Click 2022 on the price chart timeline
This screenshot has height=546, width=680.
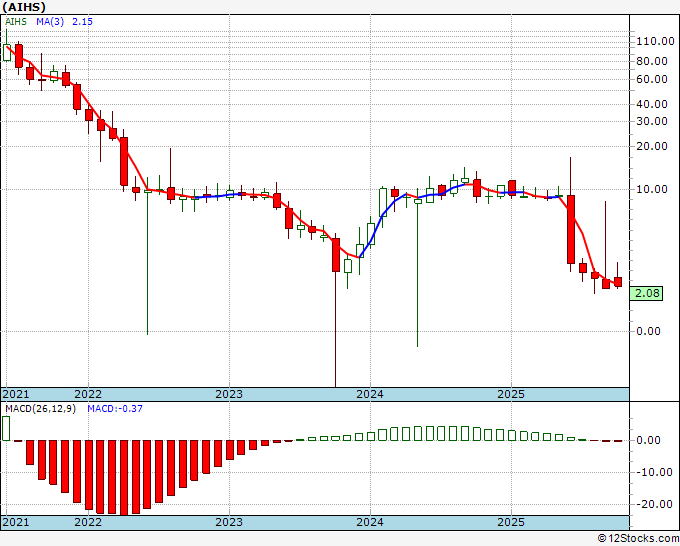(88, 394)
